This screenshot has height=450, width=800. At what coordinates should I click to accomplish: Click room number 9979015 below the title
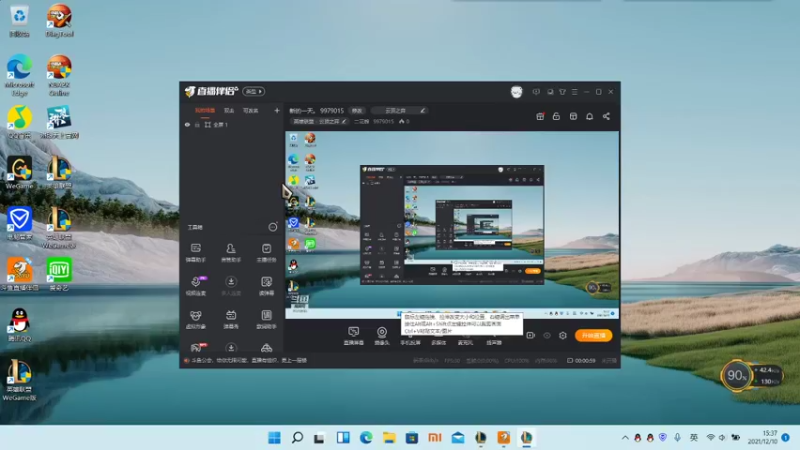point(383,121)
